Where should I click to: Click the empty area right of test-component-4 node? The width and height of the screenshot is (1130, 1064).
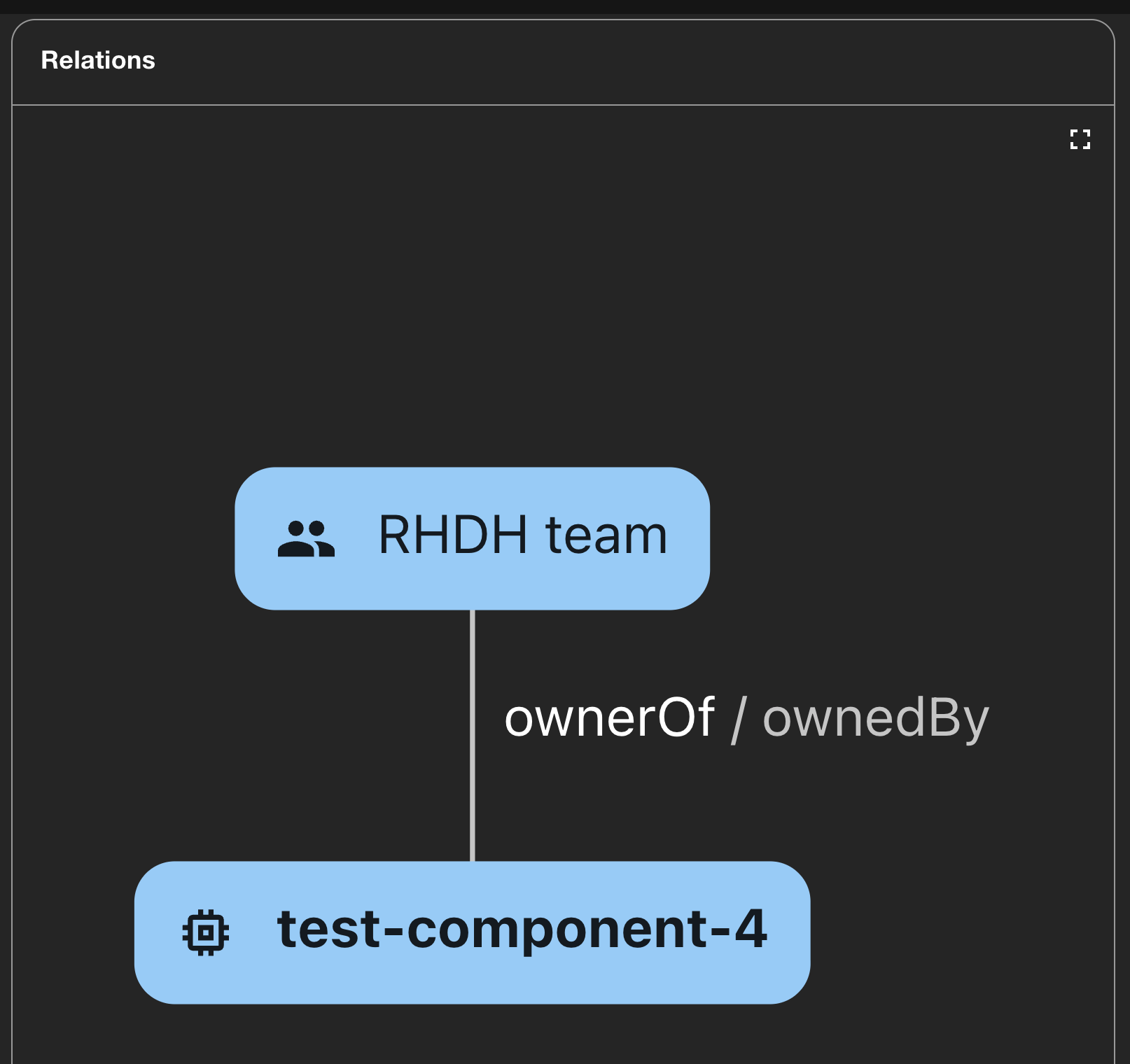click(959, 932)
